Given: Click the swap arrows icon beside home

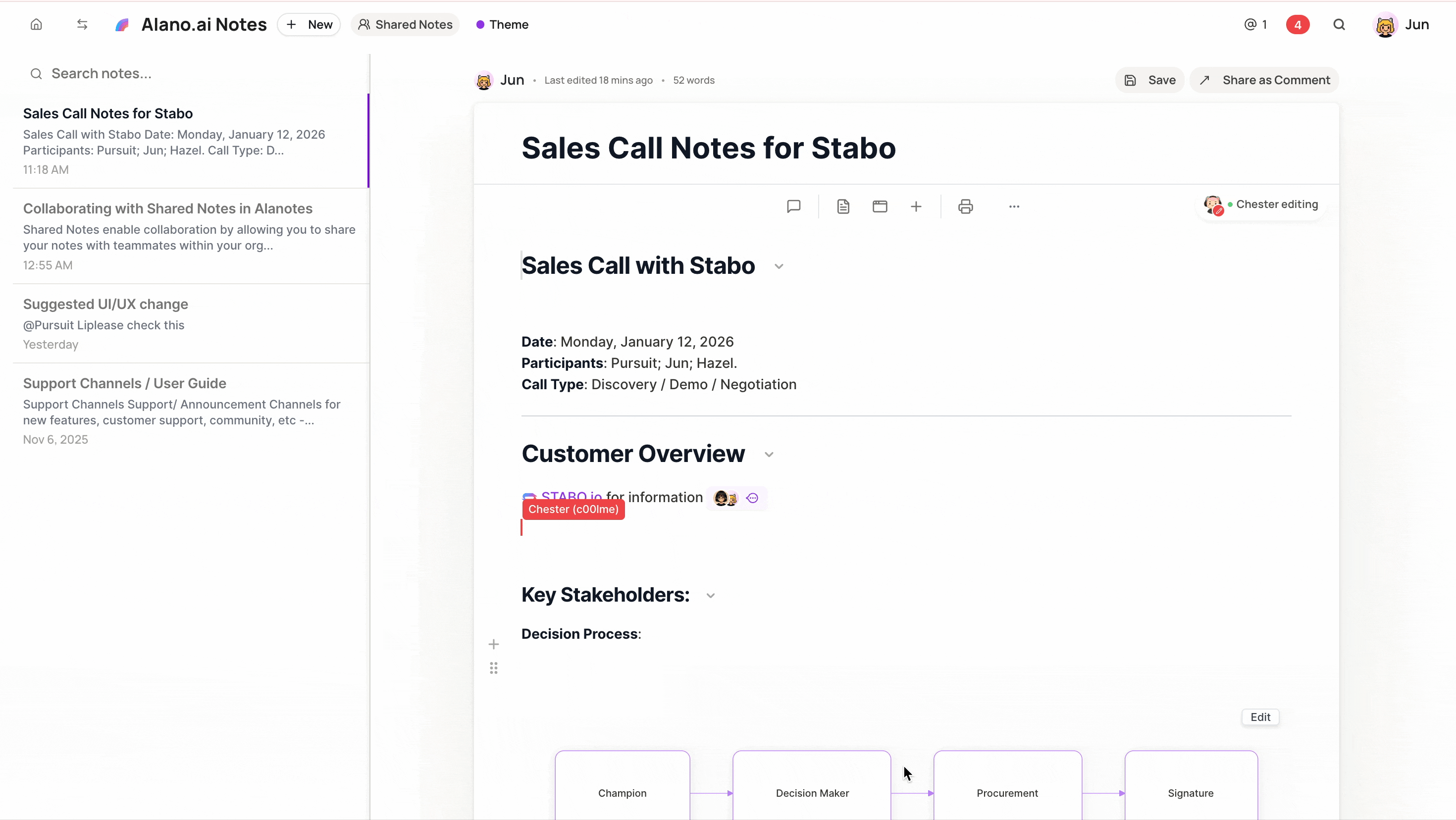Looking at the screenshot, I should click(x=82, y=24).
